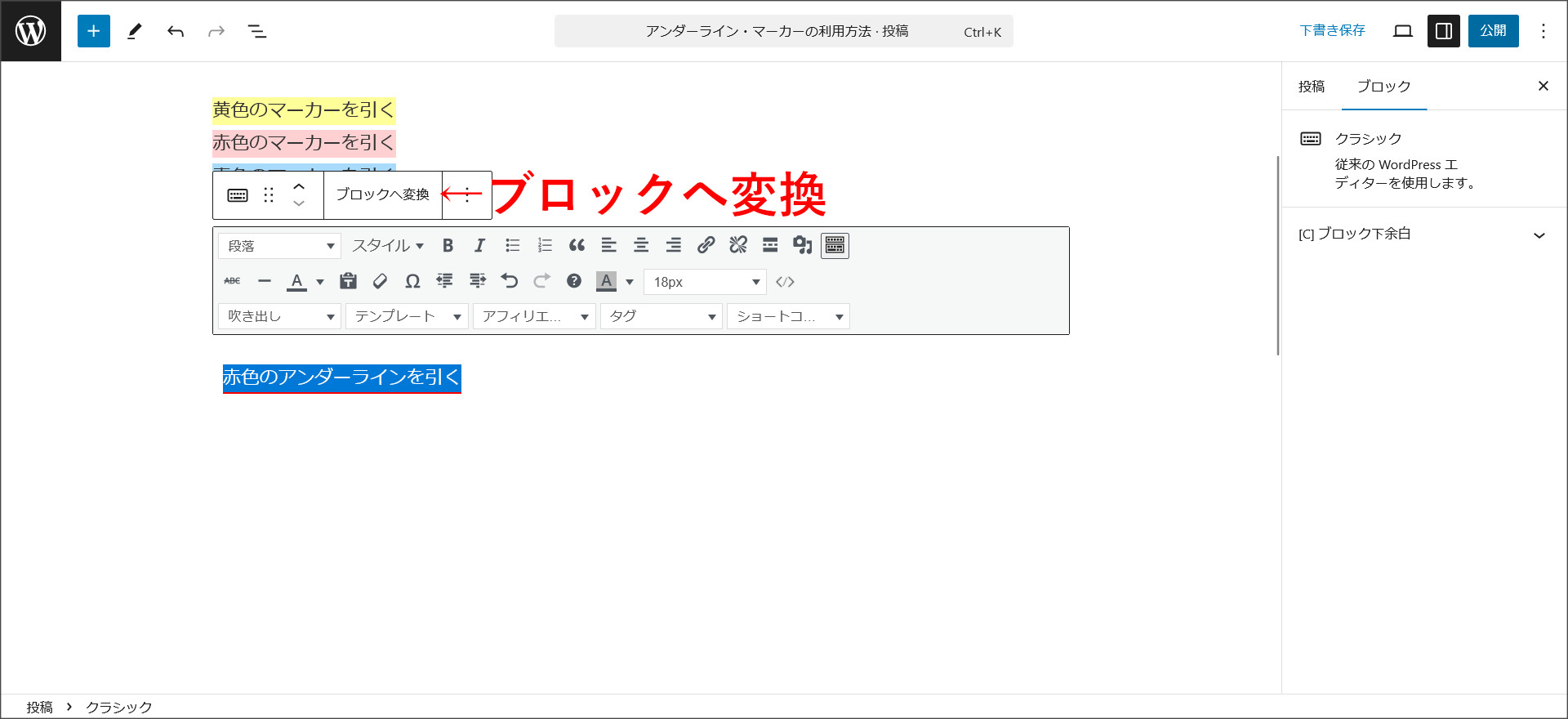Open keyboard shortcuts help question icon
This screenshot has width=1568, height=719.
click(x=574, y=282)
